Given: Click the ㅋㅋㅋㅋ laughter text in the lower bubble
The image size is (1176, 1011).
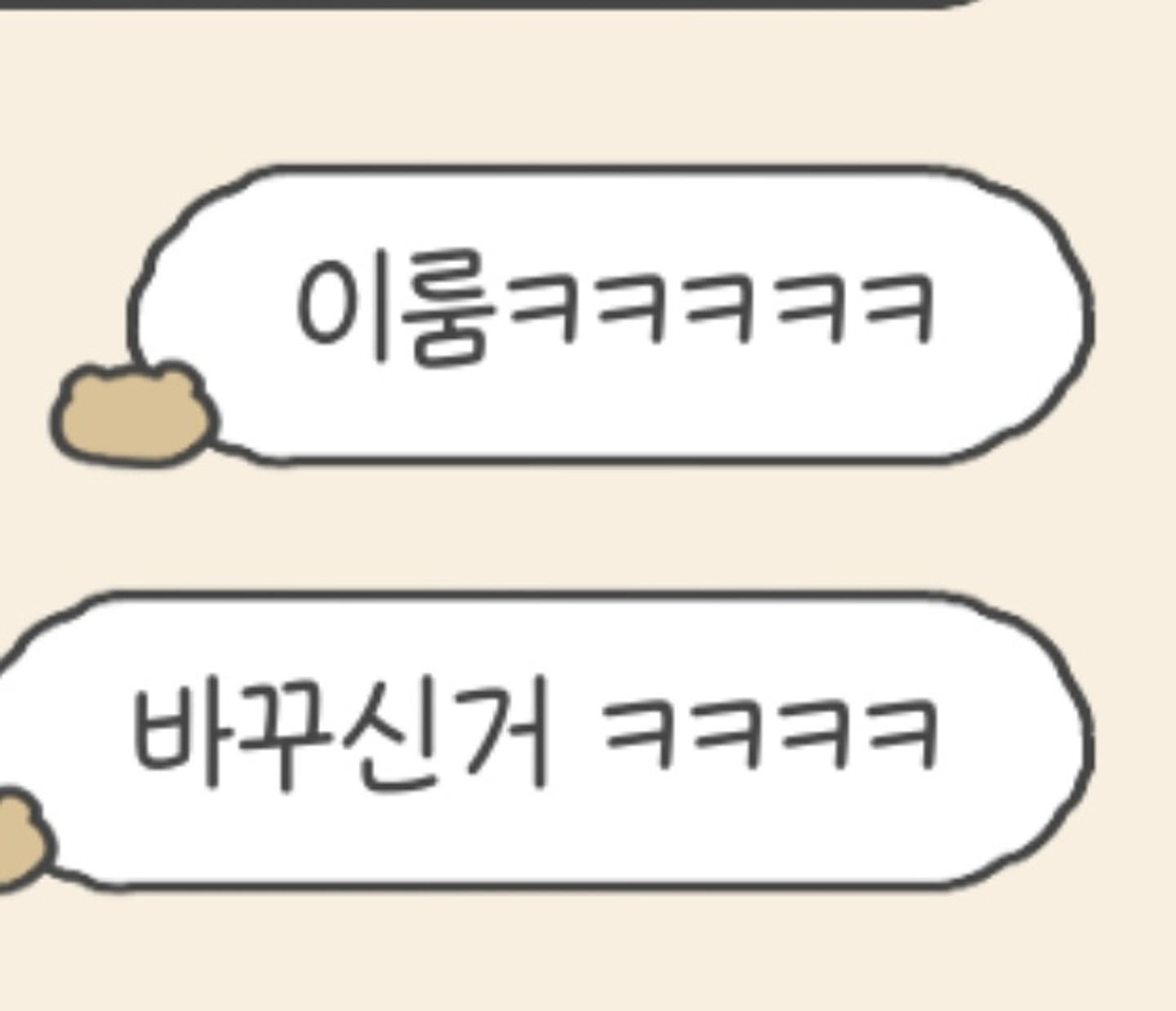Looking at the screenshot, I should (768, 734).
